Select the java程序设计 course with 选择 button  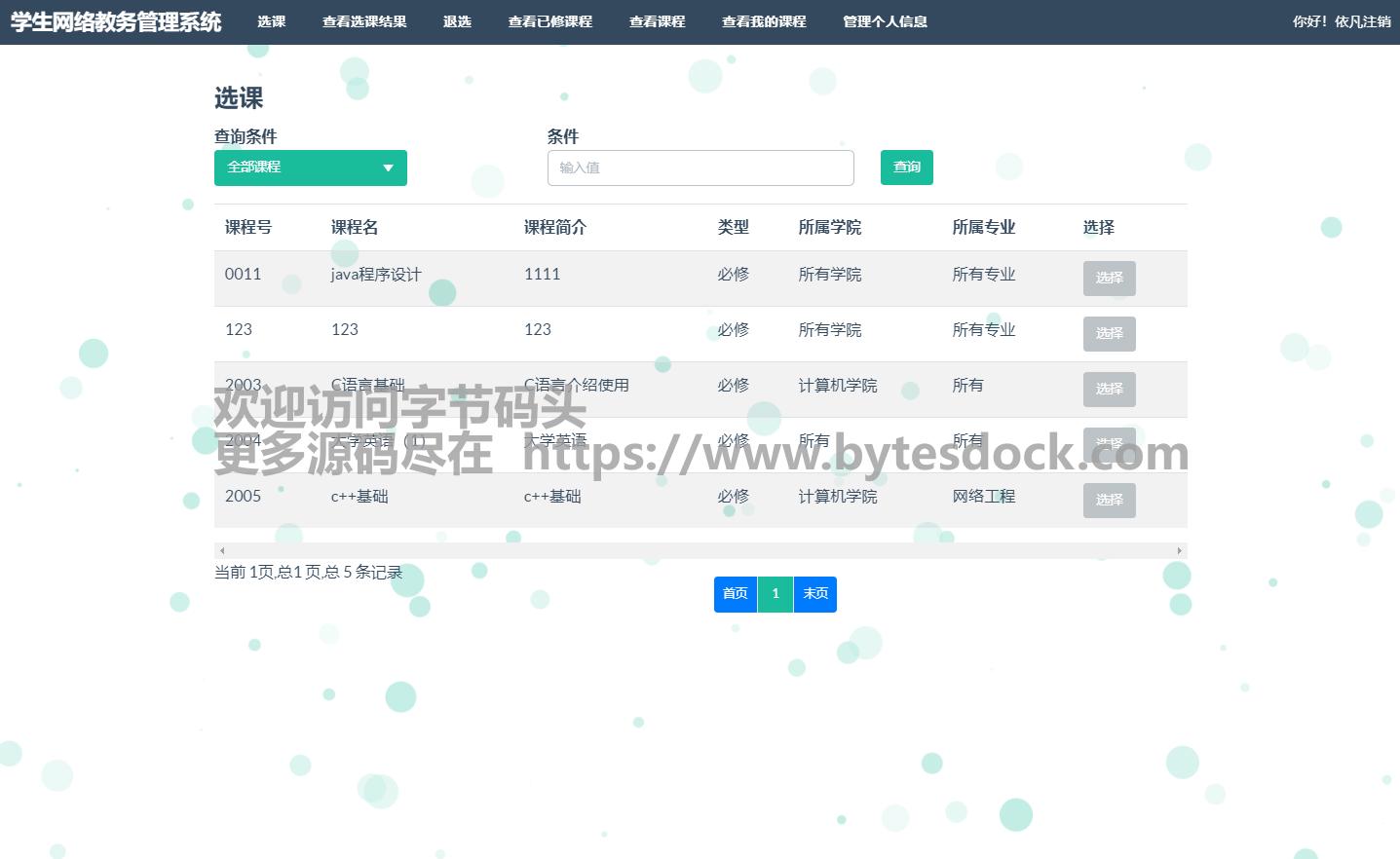point(1109,279)
